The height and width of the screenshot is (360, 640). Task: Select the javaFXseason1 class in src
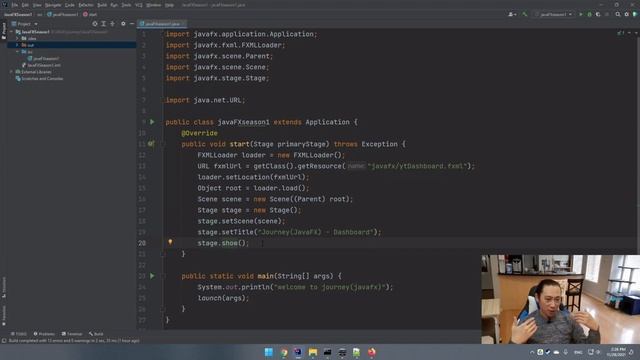[x=43, y=58]
